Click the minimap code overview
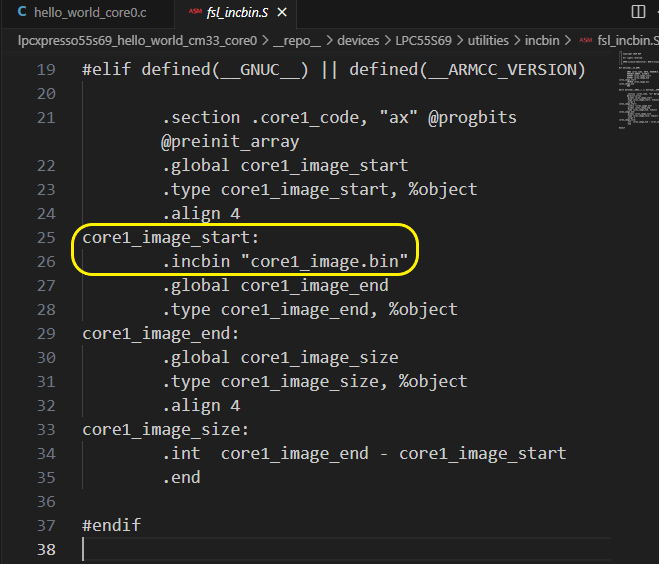 pyautogui.click(x=638, y=90)
